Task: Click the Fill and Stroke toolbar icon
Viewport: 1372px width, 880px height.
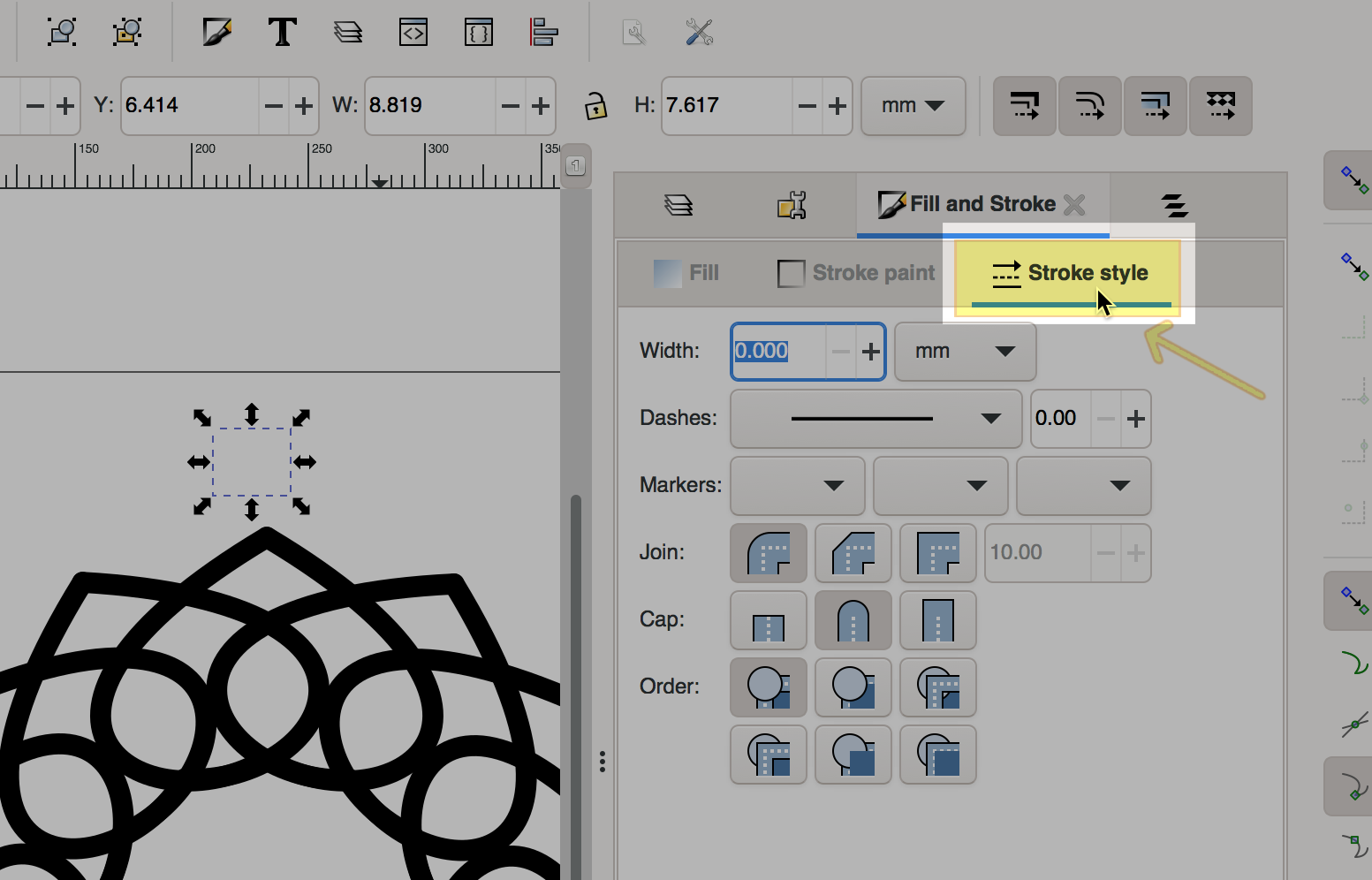Action: click(216, 33)
